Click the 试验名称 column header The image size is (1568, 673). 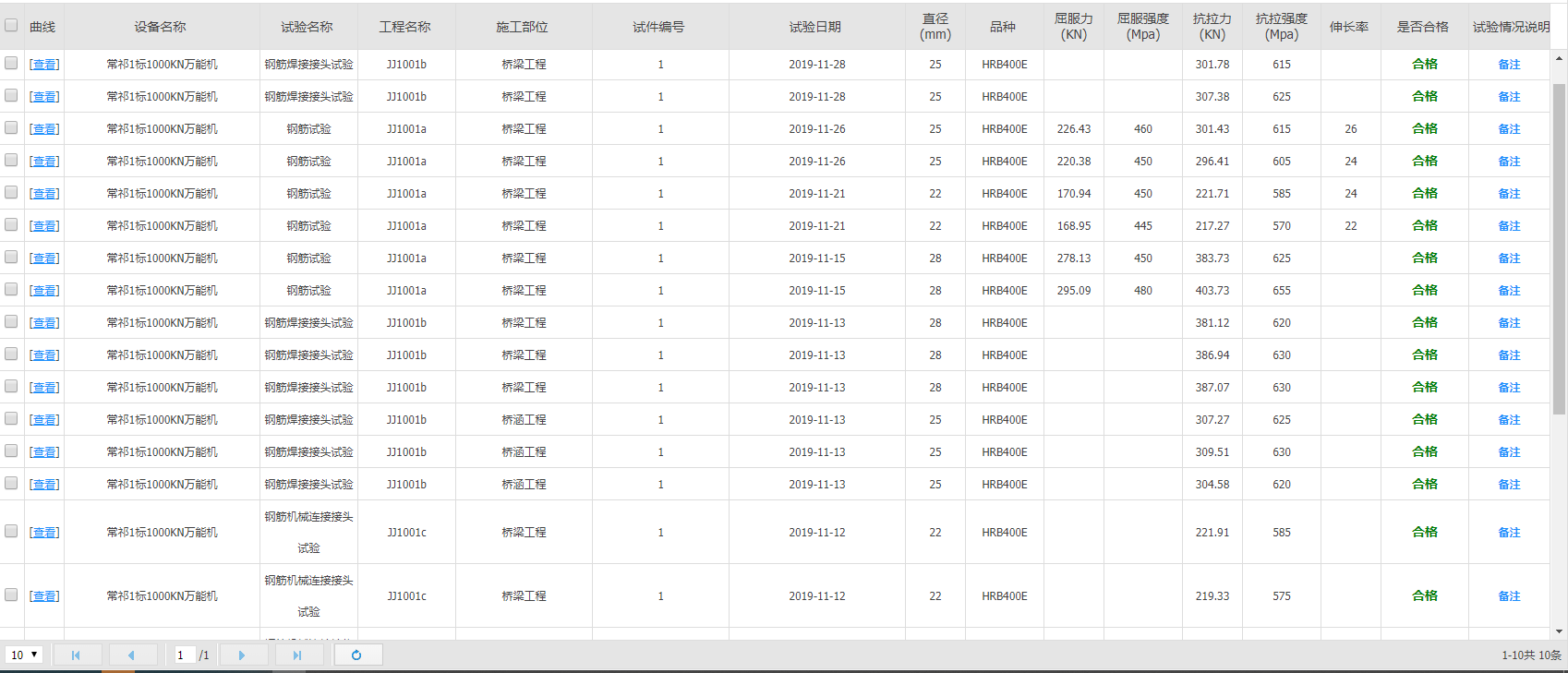click(308, 27)
